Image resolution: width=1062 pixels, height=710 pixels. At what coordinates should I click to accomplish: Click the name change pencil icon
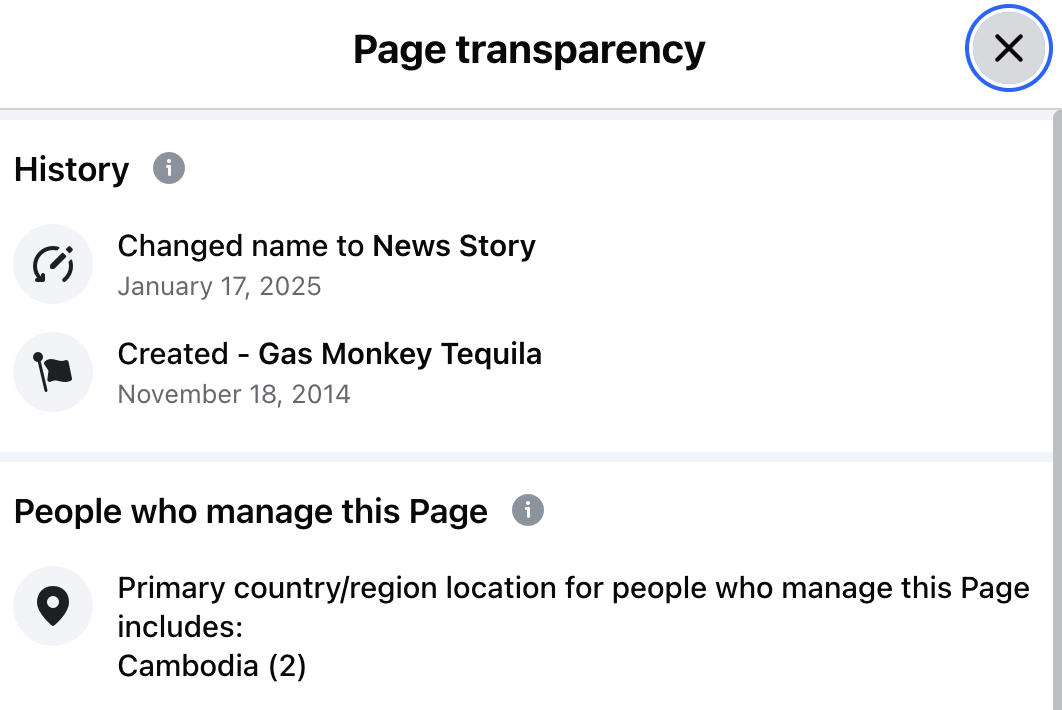(53, 265)
